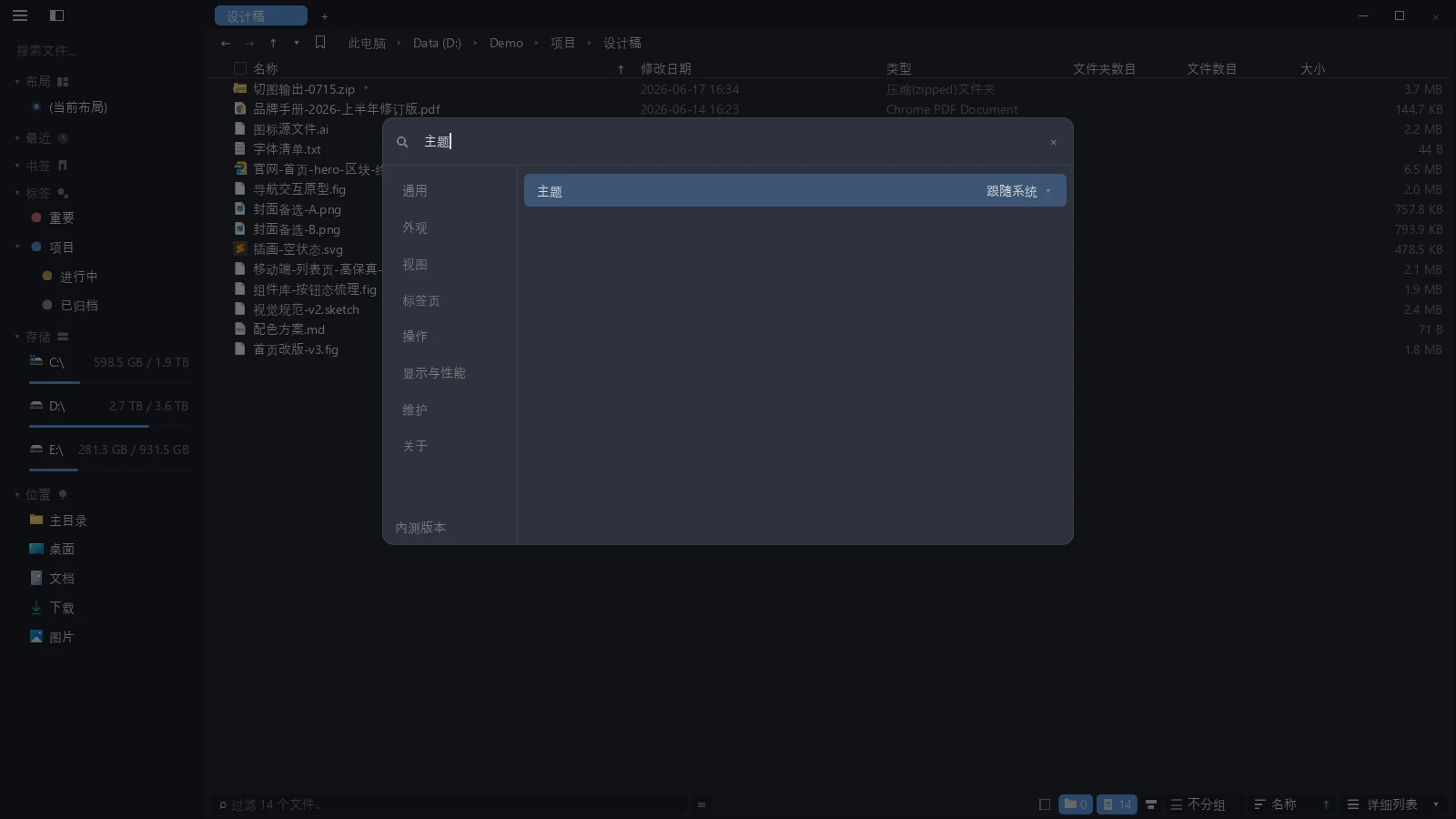Click the forward navigation arrow
Viewport: 1456px width, 819px height.
click(249, 43)
